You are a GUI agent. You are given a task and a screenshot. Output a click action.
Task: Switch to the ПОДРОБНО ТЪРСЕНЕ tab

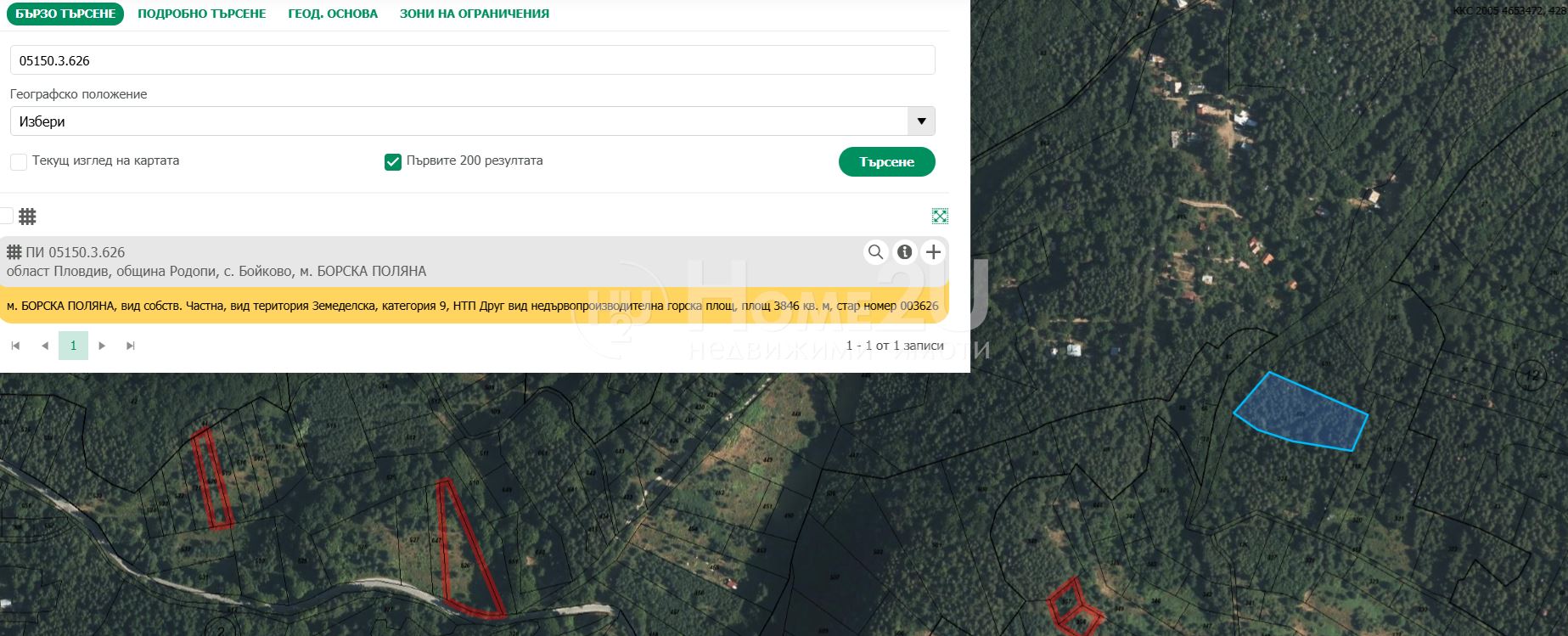click(x=201, y=14)
